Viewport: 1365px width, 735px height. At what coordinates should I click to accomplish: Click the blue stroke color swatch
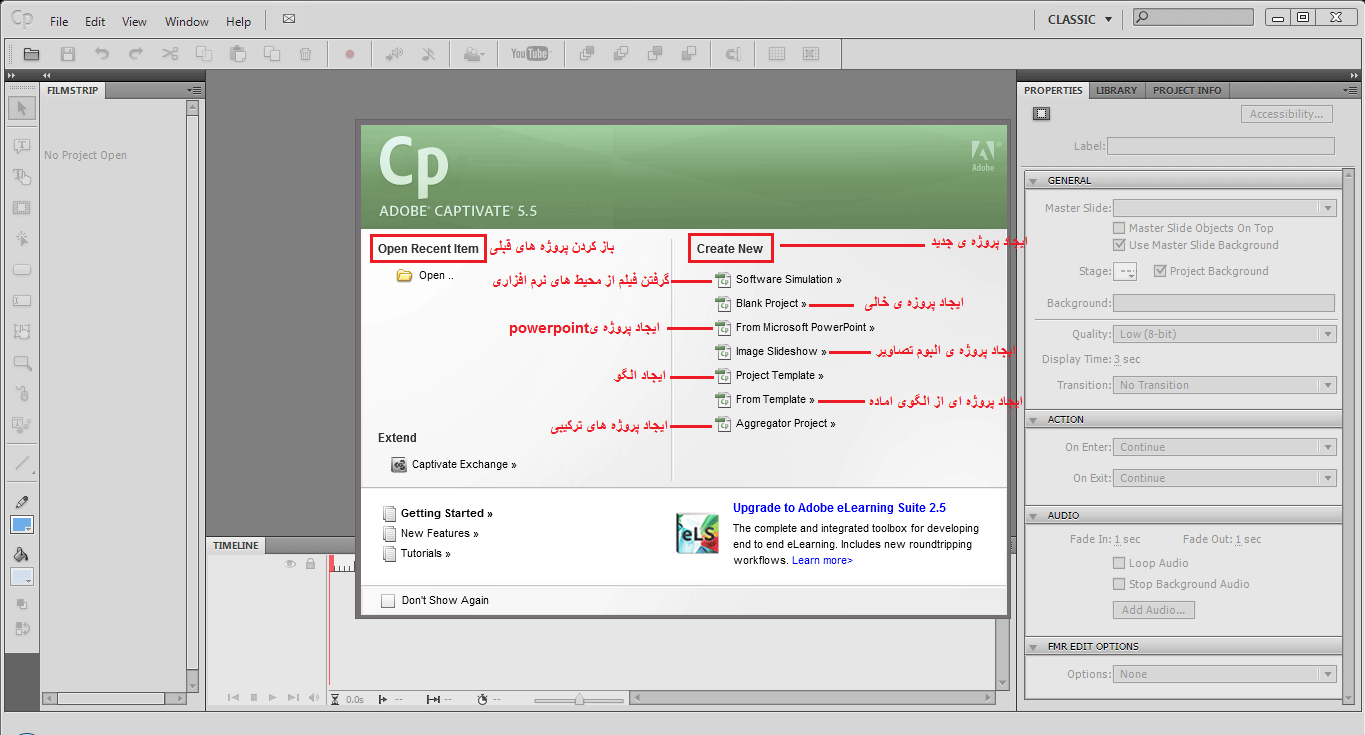click(x=22, y=525)
